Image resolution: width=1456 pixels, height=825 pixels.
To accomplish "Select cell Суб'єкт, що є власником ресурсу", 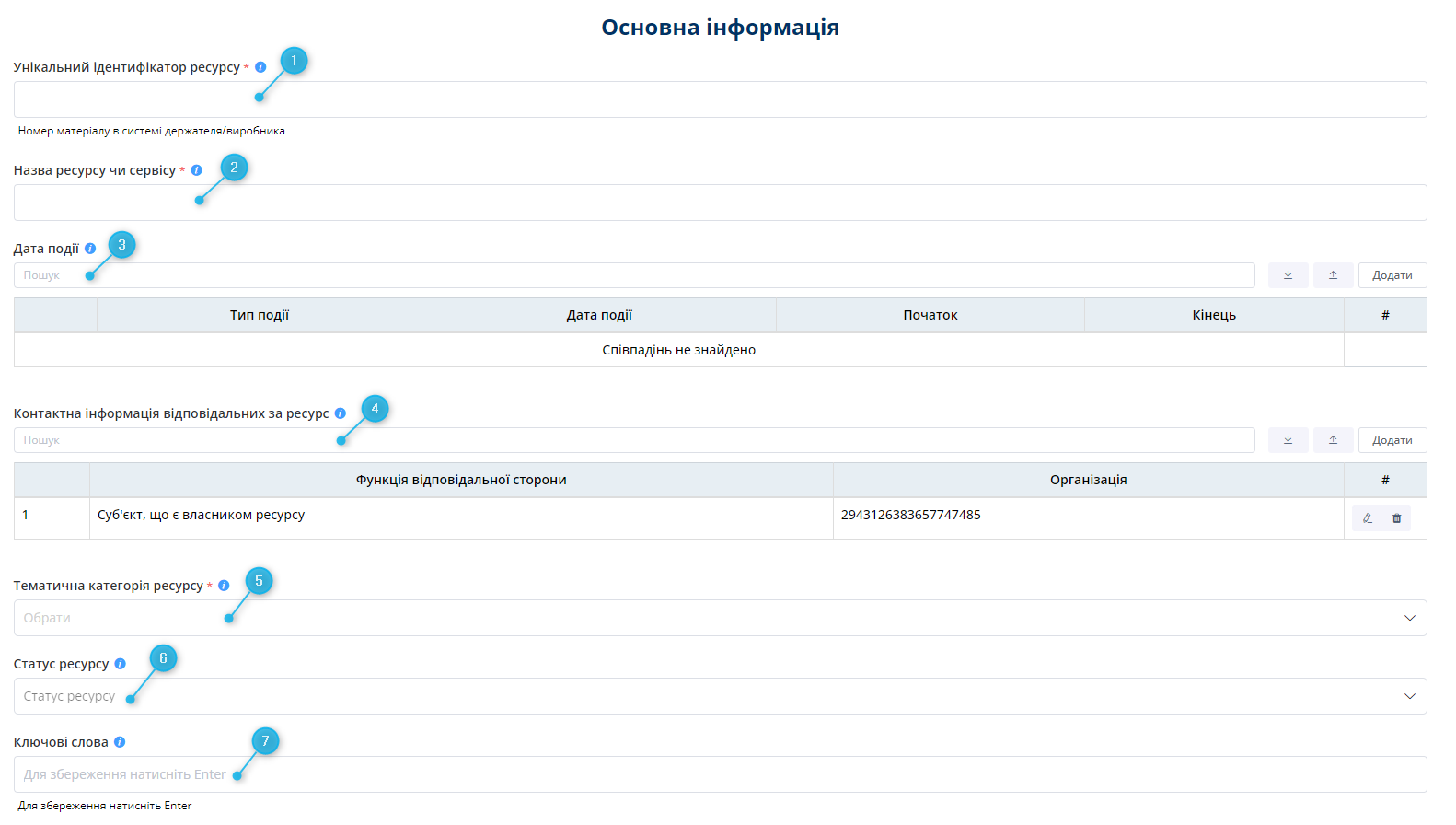I will click(461, 518).
